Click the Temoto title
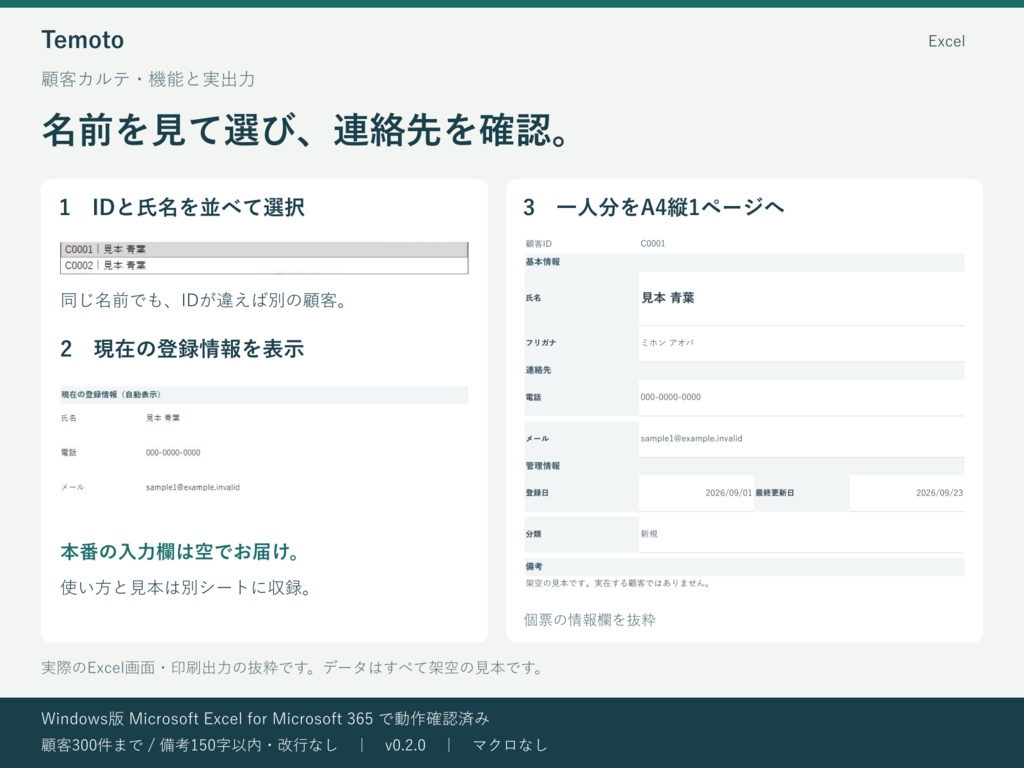 [82, 40]
